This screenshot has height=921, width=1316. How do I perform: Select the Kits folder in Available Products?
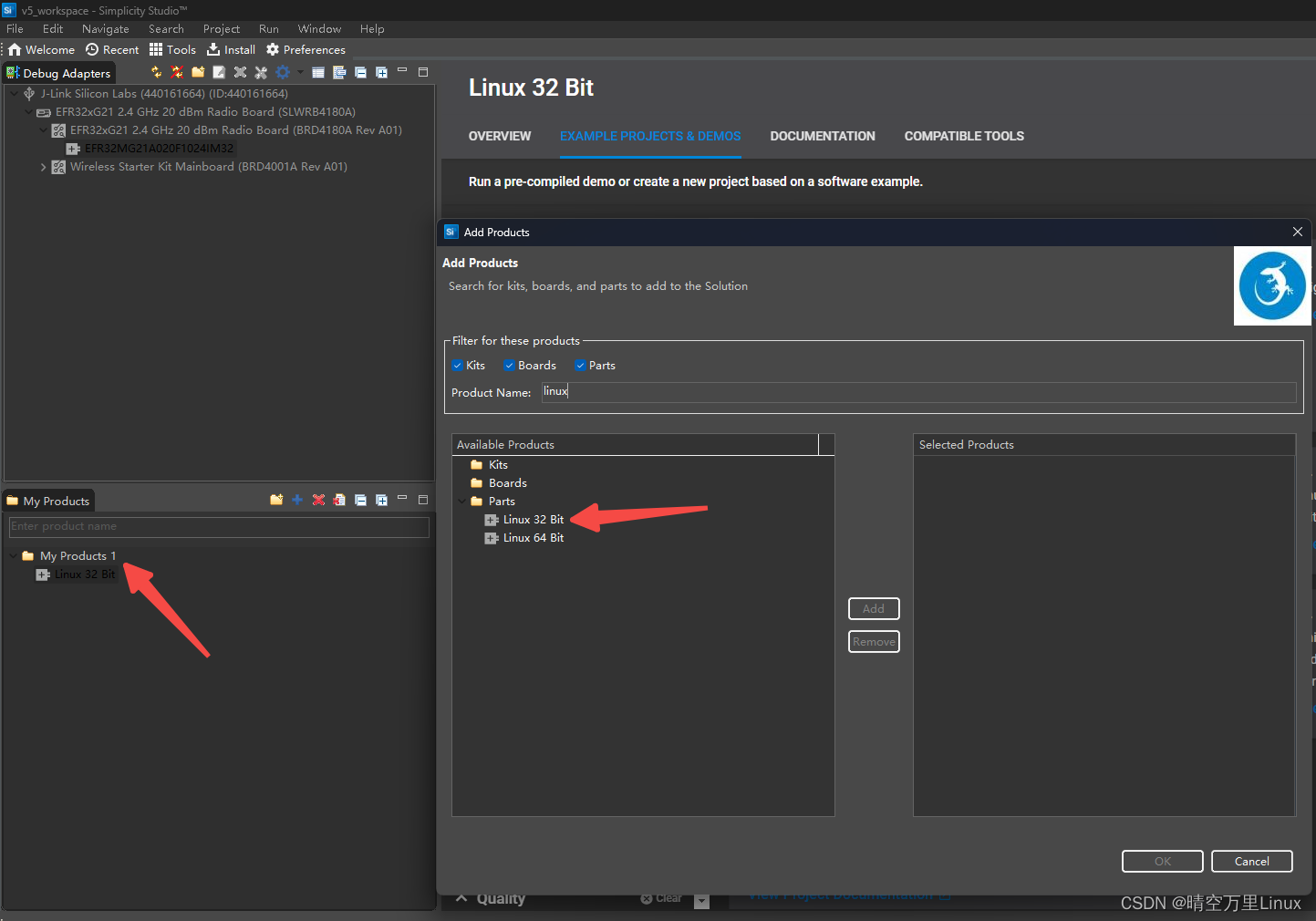[x=498, y=465]
